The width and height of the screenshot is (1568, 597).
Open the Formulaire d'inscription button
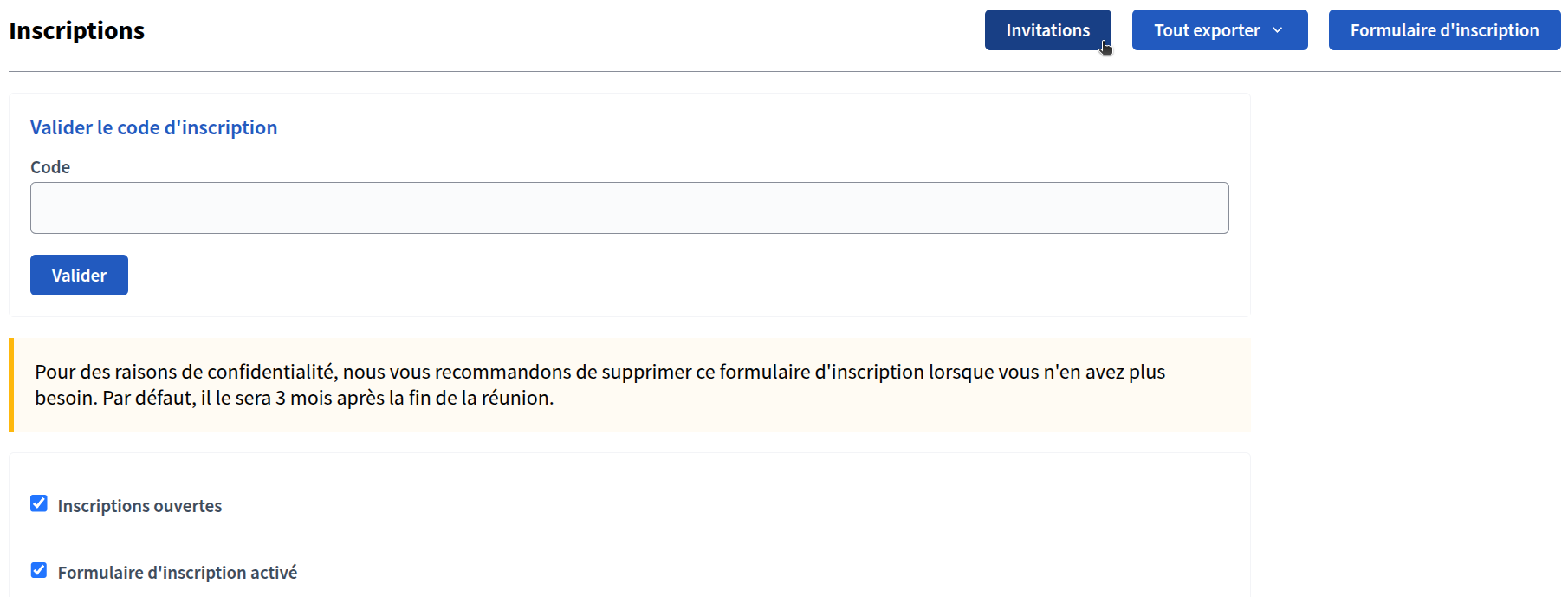click(1444, 30)
